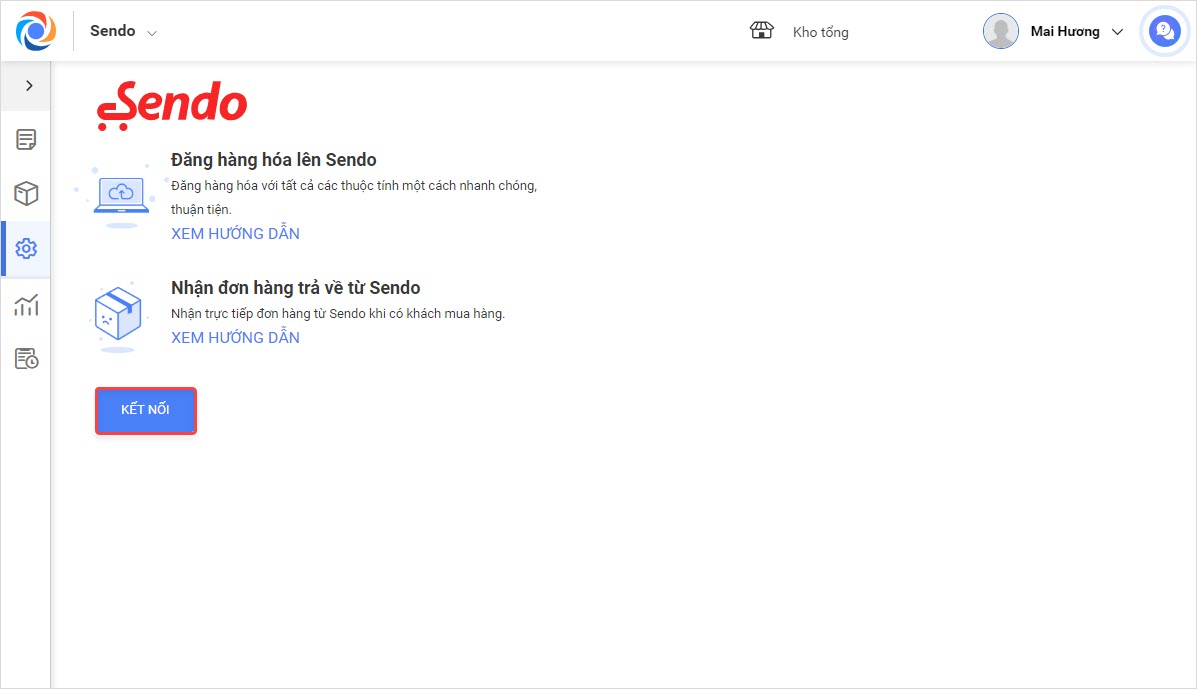The height and width of the screenshot is (689, 1197).
Task: Open the products box icon in sidebar
Action: pyautogui.click(x=26, y=193)
